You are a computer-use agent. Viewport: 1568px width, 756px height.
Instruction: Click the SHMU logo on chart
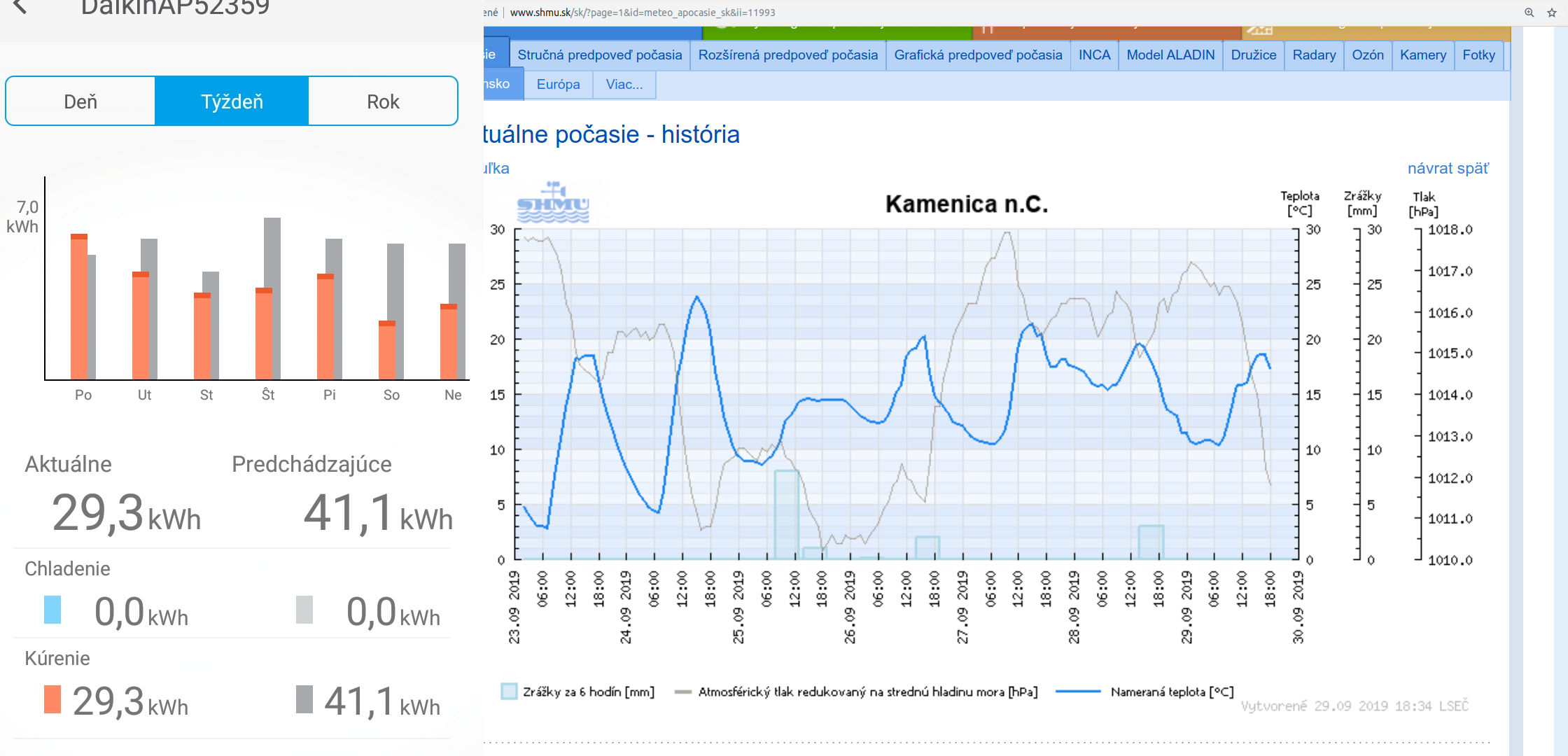point(552,203)
